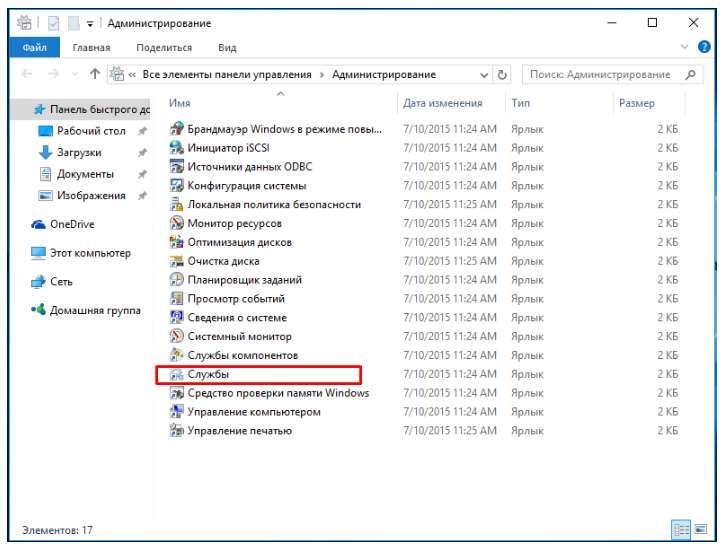
Task: Go up one folder level arrow
Action: (95, 74)
